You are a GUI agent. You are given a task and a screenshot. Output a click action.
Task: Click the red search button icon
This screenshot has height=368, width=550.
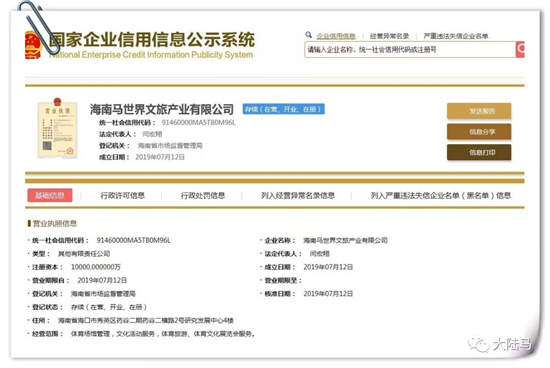[520, 49]
